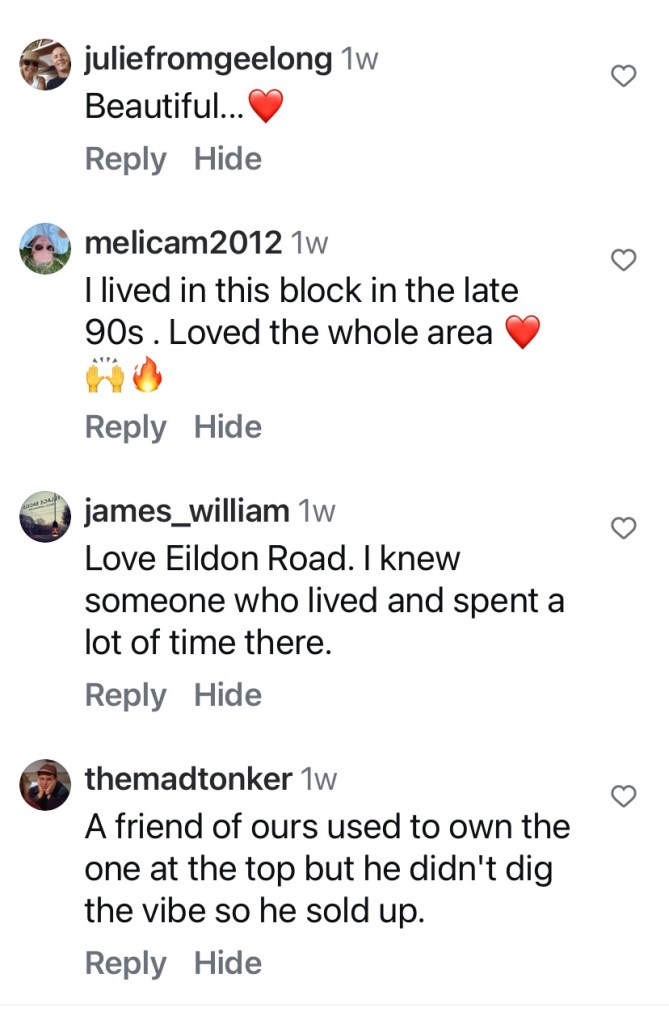Go to melicam2012's profile via username
669x1024 pixels.
183,243
